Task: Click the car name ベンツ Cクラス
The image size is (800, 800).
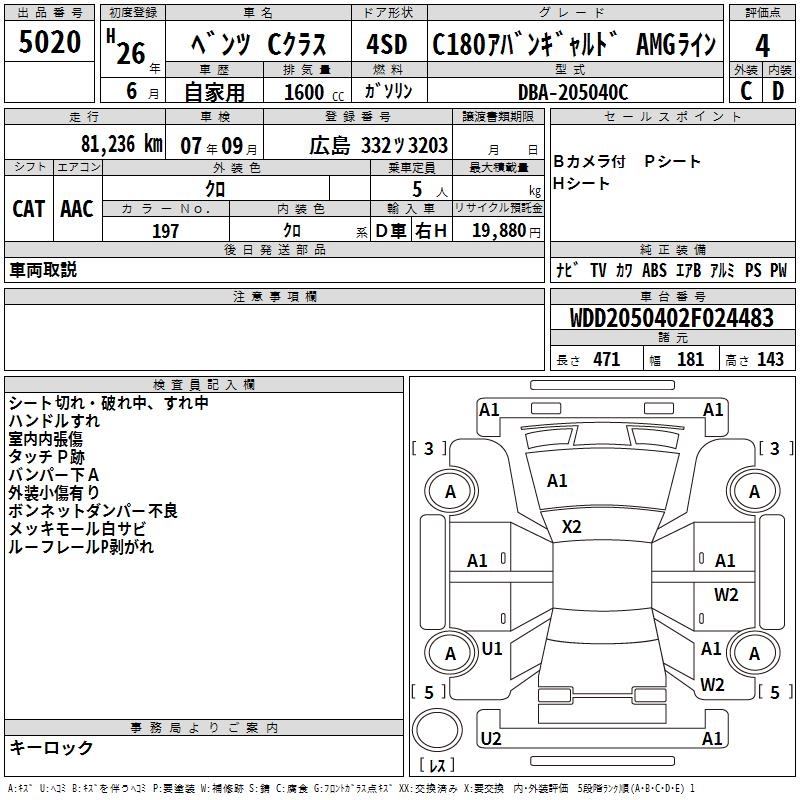Action: [259, 44]
